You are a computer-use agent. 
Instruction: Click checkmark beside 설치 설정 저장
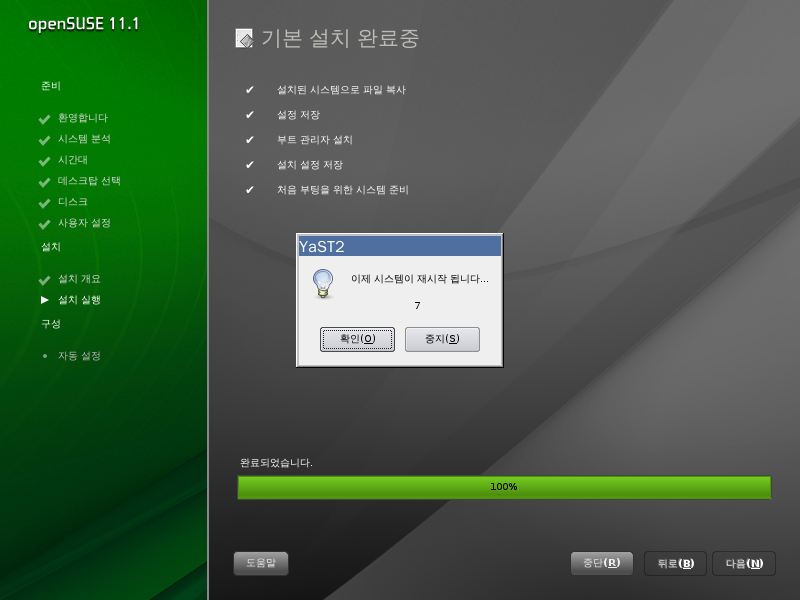249,165
